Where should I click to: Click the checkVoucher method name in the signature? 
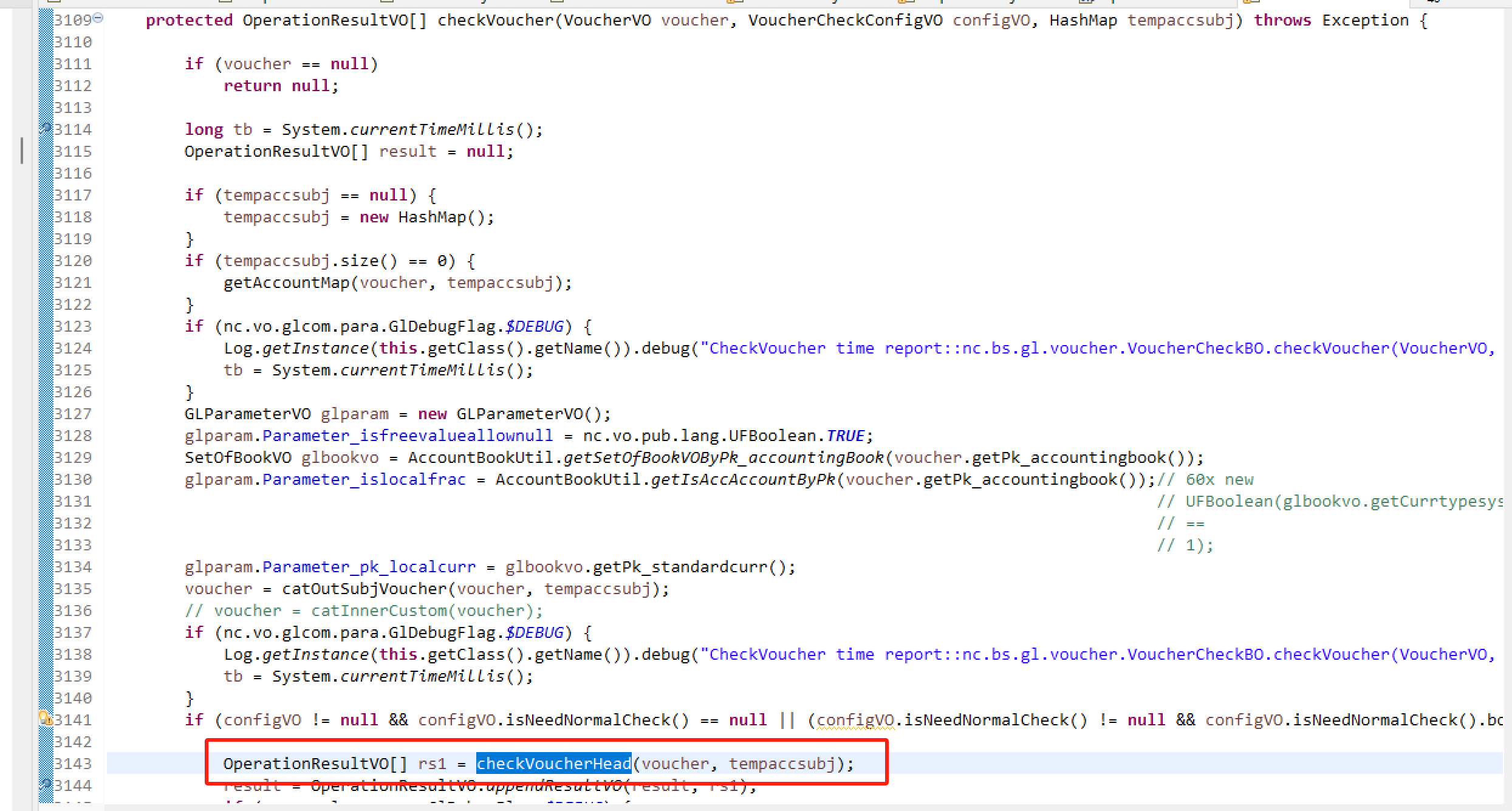(x=495, y=20)
